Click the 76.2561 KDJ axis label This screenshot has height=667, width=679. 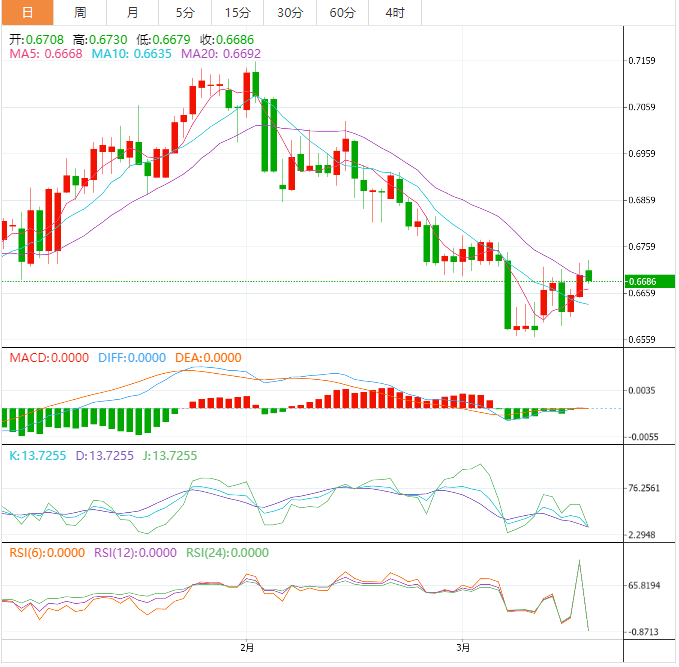(x=644, y=489)
